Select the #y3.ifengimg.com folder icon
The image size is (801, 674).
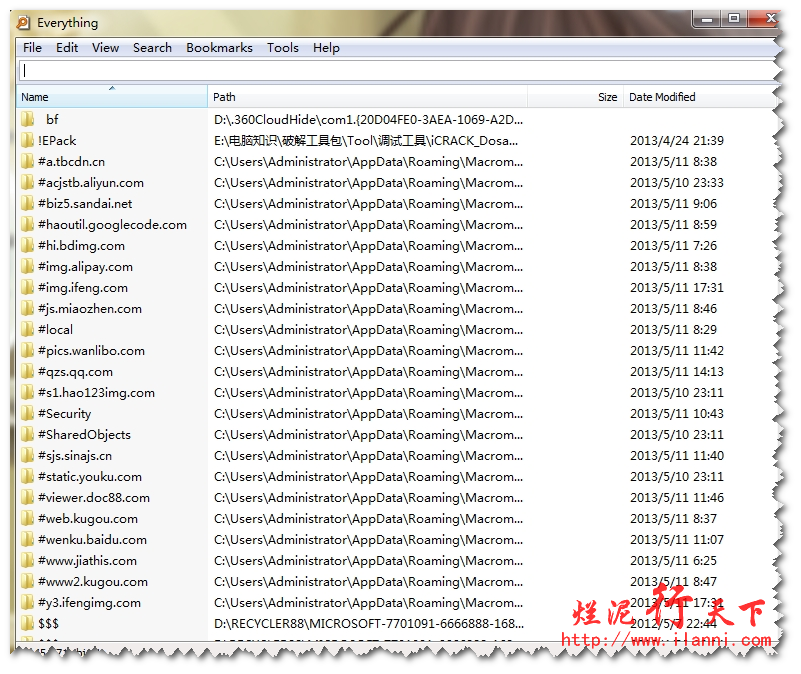(x=28, y=602)
